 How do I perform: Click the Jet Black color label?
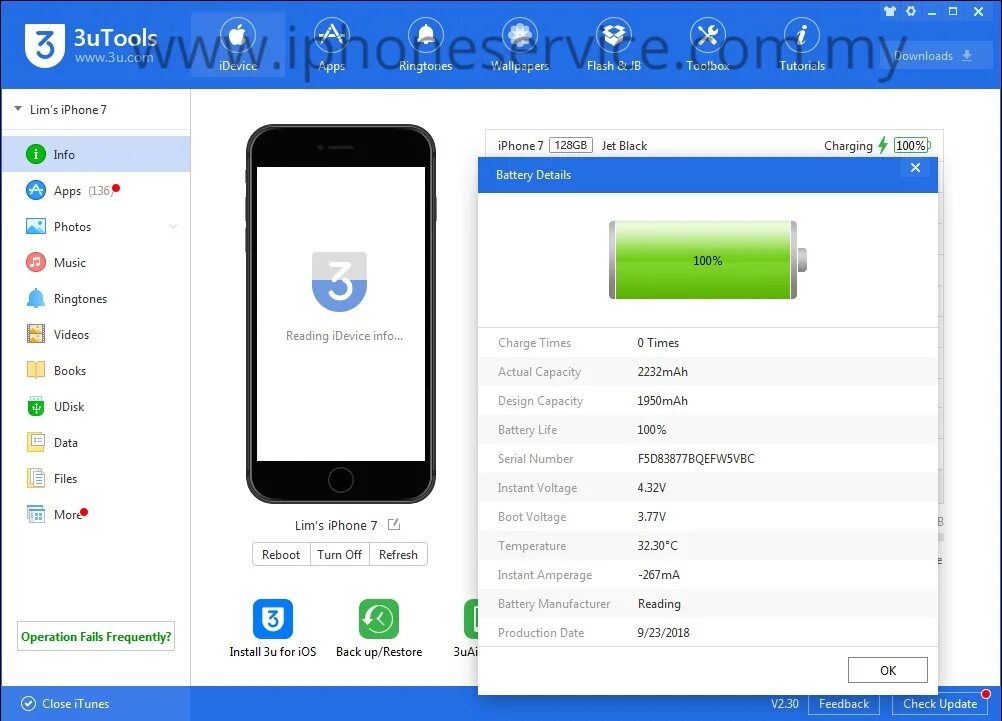point(624,146)
